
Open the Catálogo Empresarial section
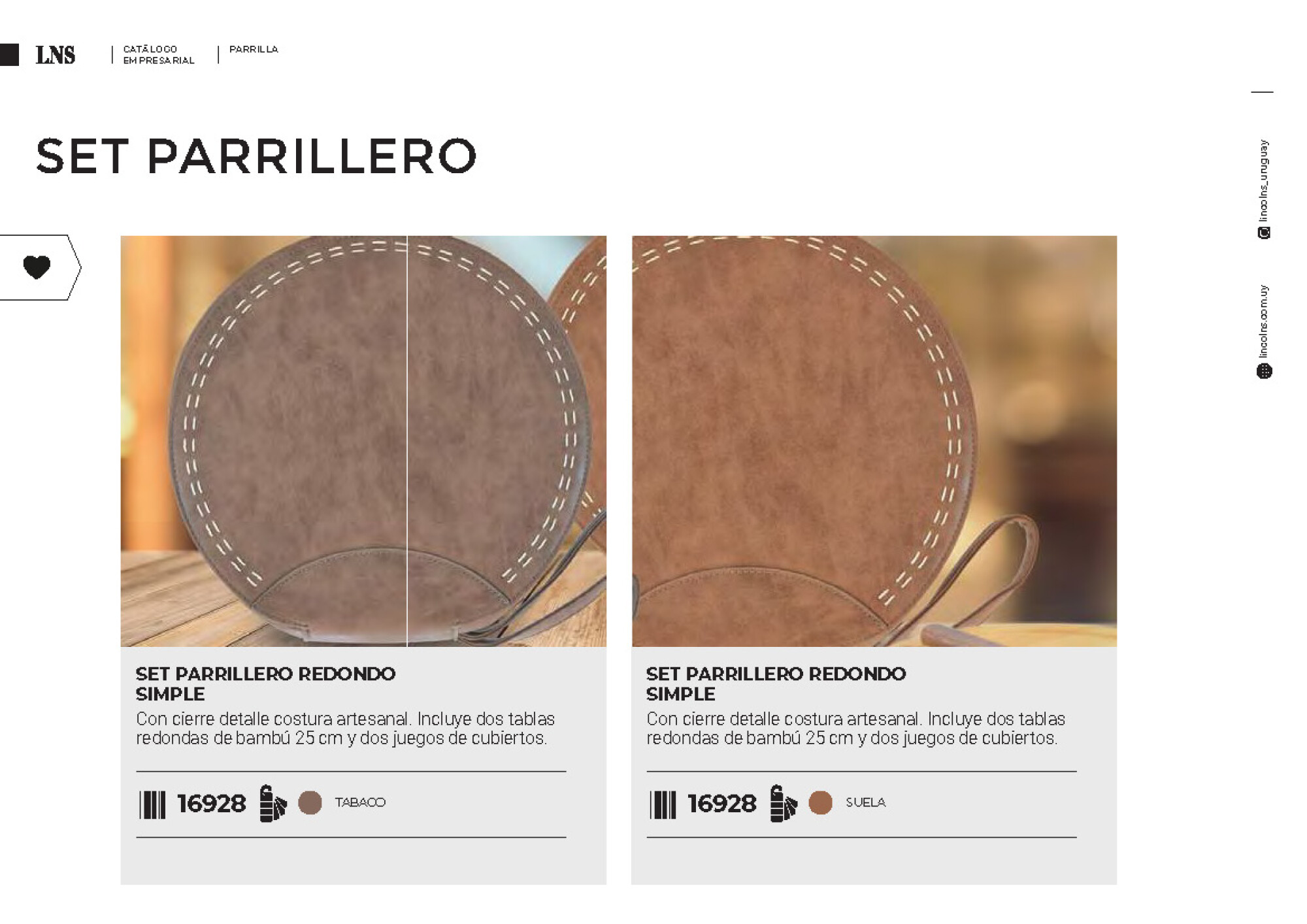[159, 55]
